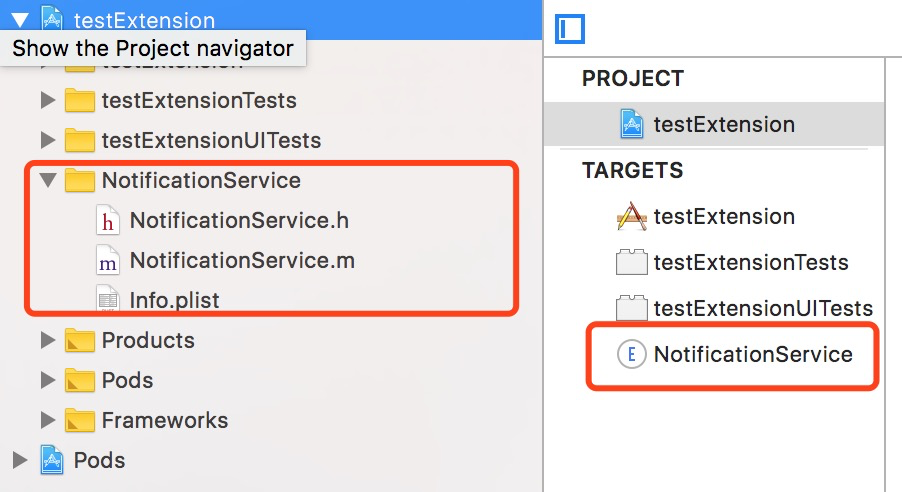The width and height of the screenshot is (902, 492).
Task: Select the NotificationService target label
Action: pos(753,354)
